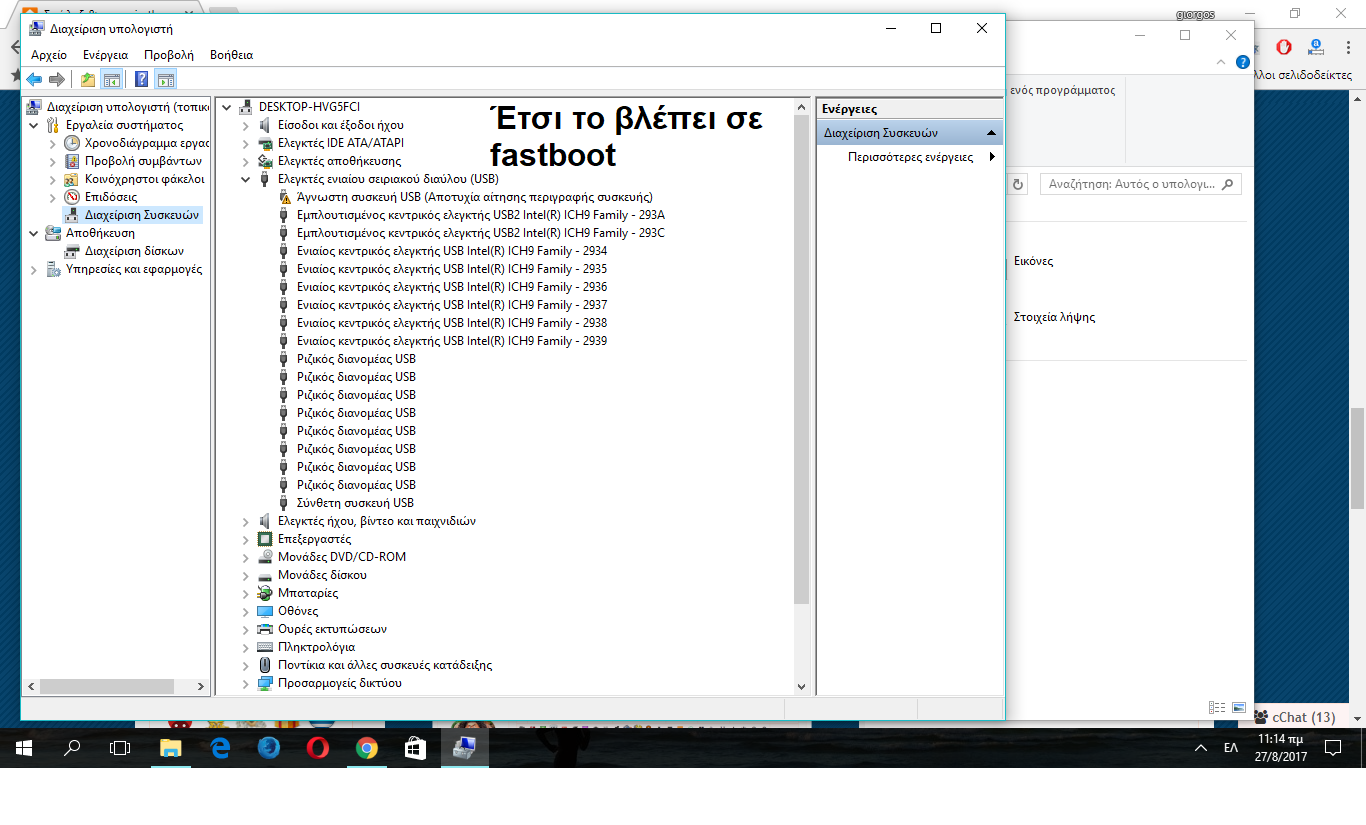Image resolution: width=1366 pixels, height=825 pixels.
Task: Collapse the USB controllers (Ελεγκτές ενιαίου σειριακού διαύλου) node
Action: (246, 179)
